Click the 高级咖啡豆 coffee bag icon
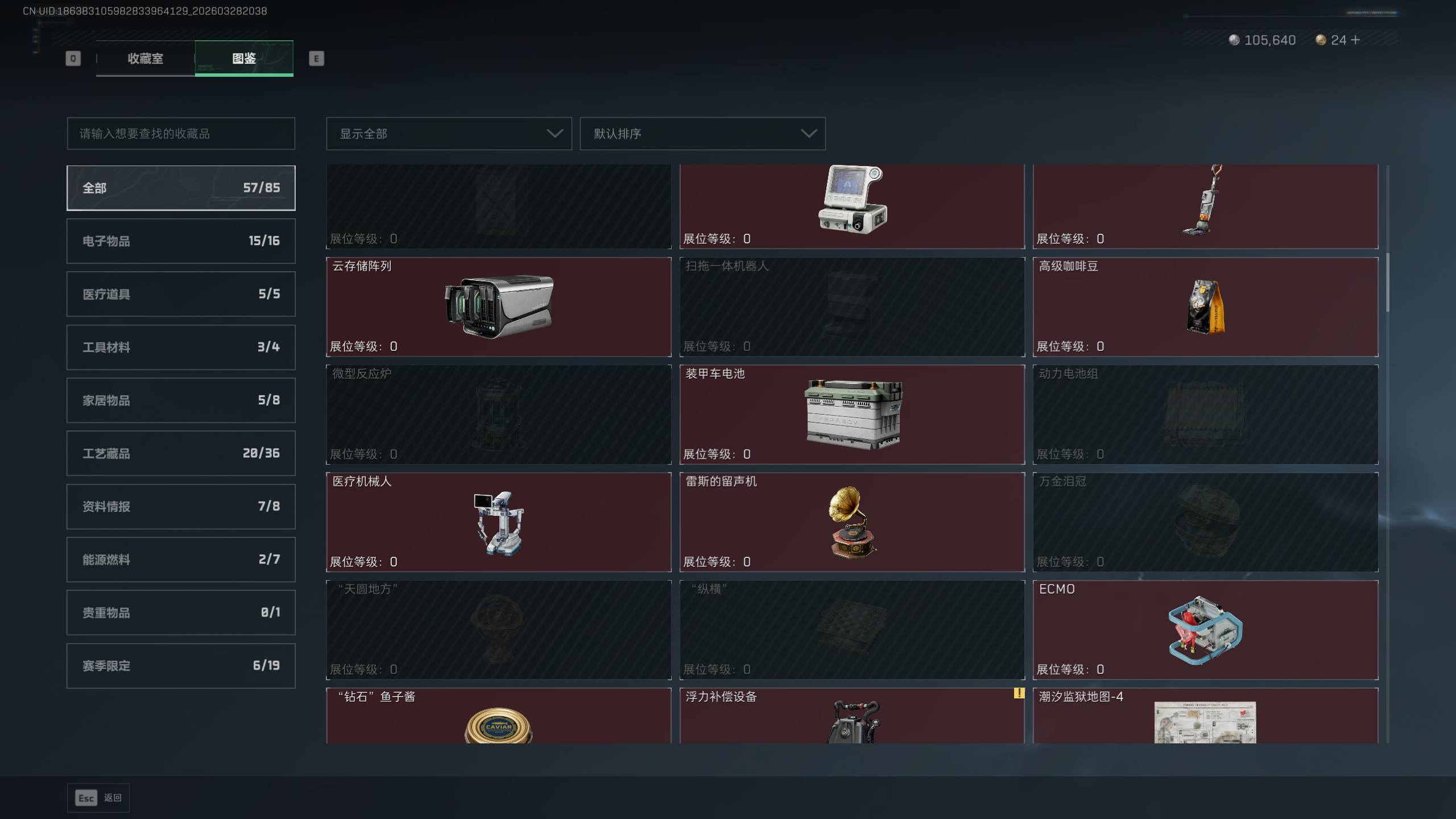 tap(1206, 307)
